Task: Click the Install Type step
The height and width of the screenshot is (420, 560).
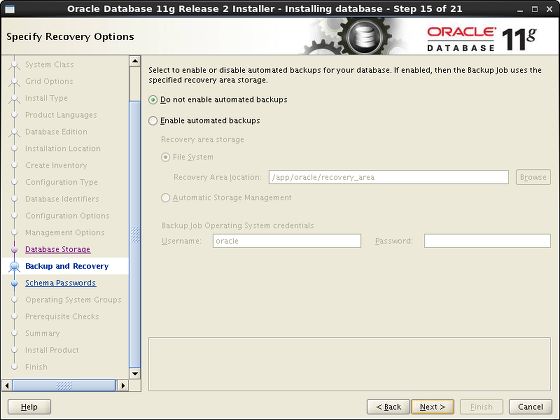Action: [x=46, y=98]
